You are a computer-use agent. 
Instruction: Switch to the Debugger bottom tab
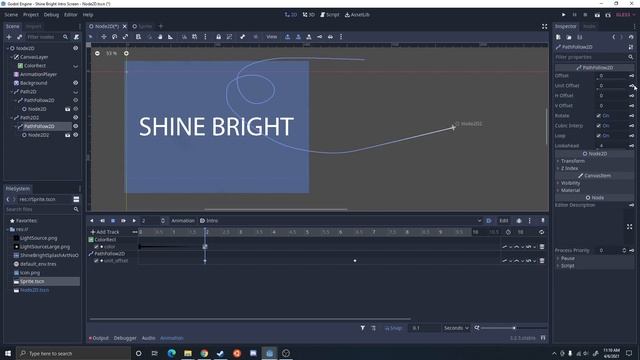click(125, 338)
